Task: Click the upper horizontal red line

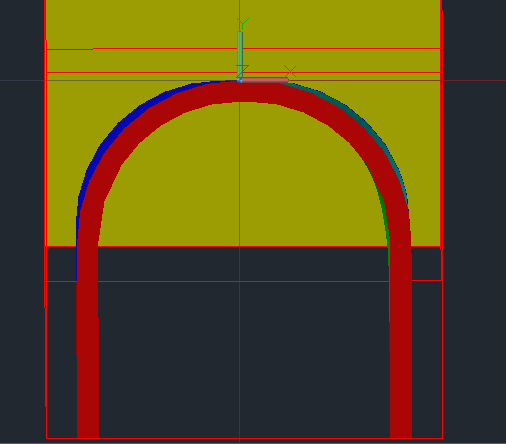Action: coord(243,49)
